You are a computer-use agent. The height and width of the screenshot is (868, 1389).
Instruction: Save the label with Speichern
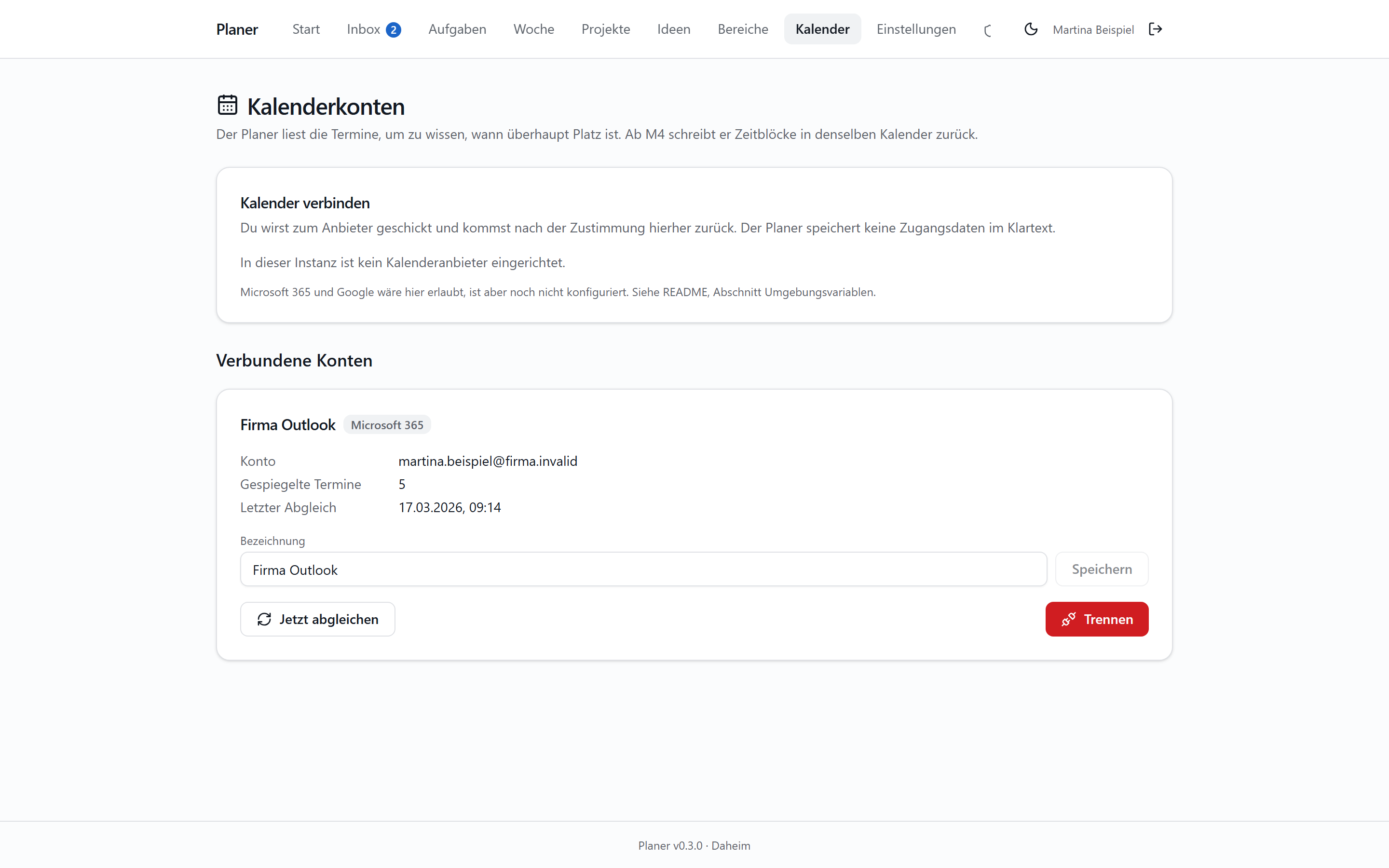click(1102, 570)
